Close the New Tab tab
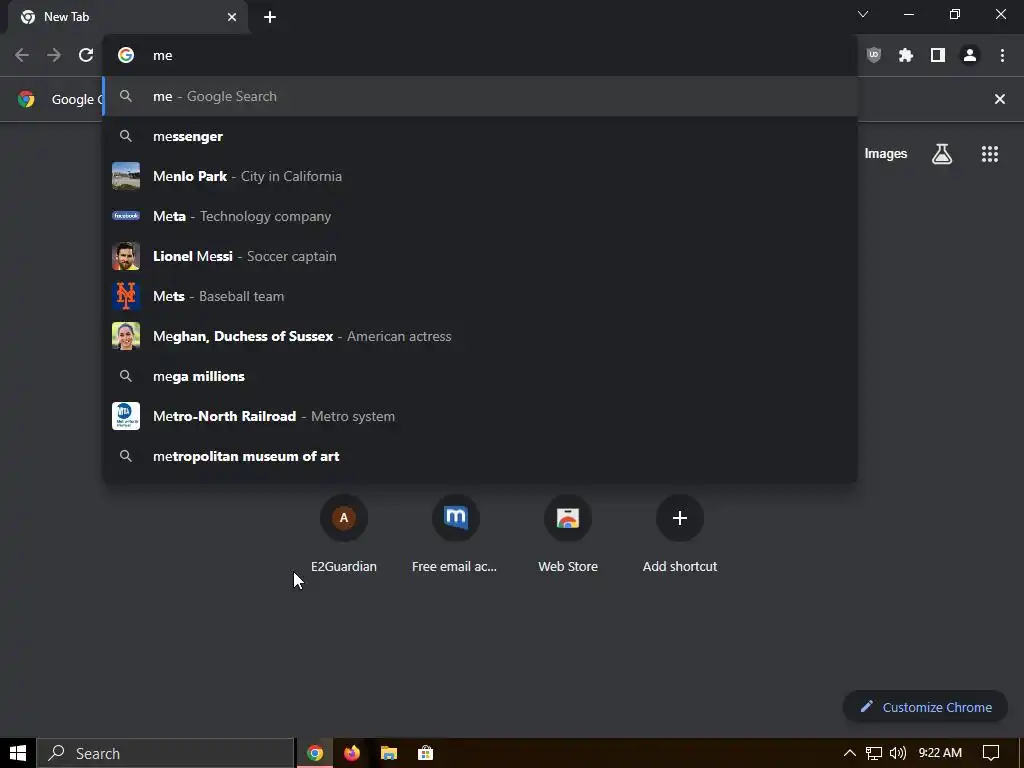The image size is (1024, 768). click(x=232, y=17)
